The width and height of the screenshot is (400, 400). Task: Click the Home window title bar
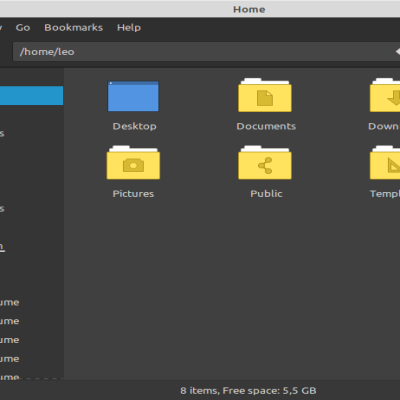200,9
